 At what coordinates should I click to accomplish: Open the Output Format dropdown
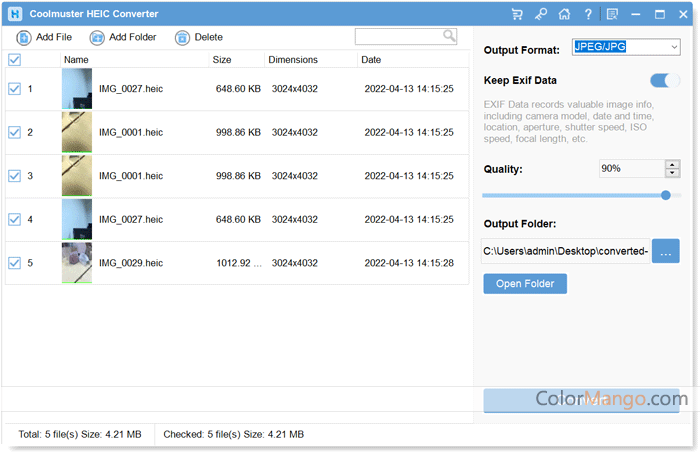(626, 47)
